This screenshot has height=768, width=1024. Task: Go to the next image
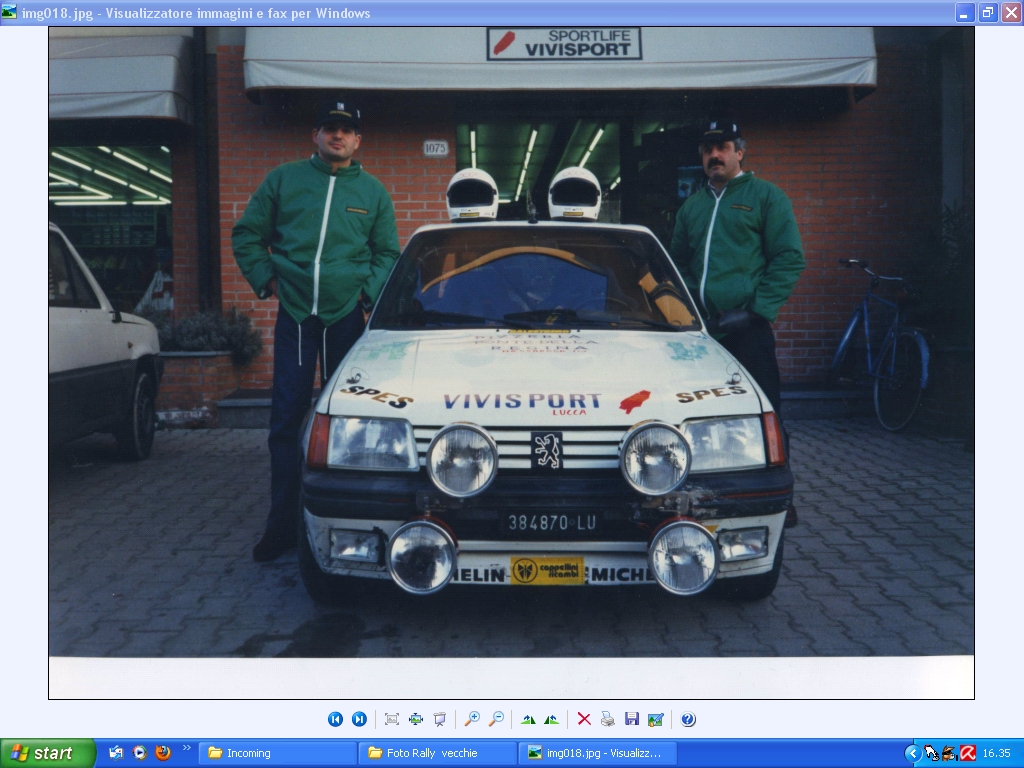click(359, 719)
